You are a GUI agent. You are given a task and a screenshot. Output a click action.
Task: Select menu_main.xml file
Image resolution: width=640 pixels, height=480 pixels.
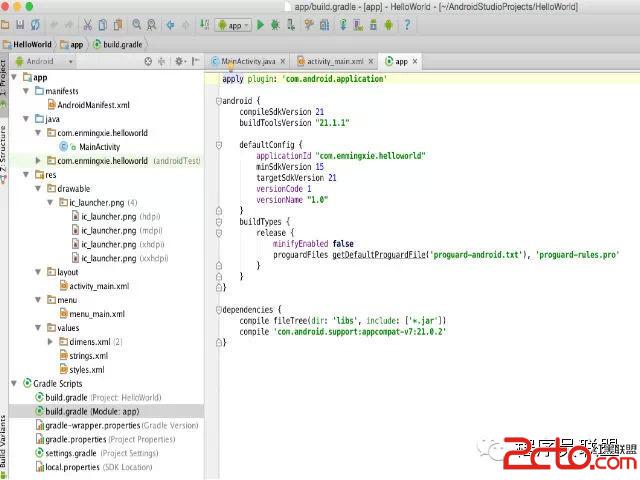[x=92, y=314]
